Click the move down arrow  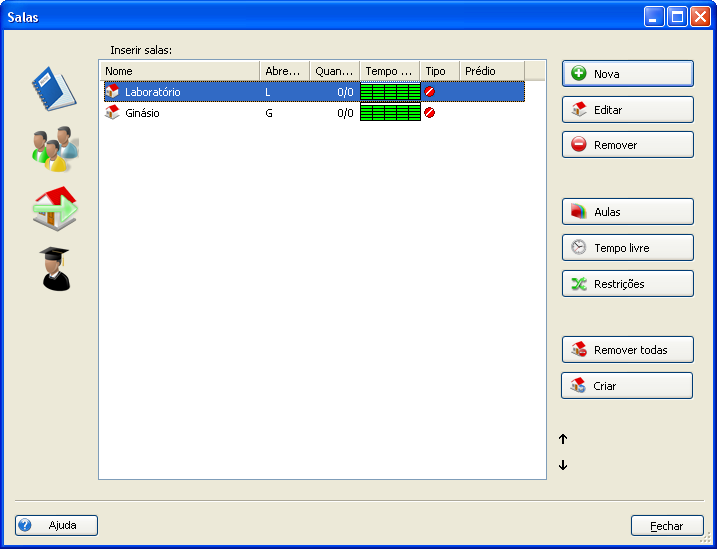[x=563, y=465]
